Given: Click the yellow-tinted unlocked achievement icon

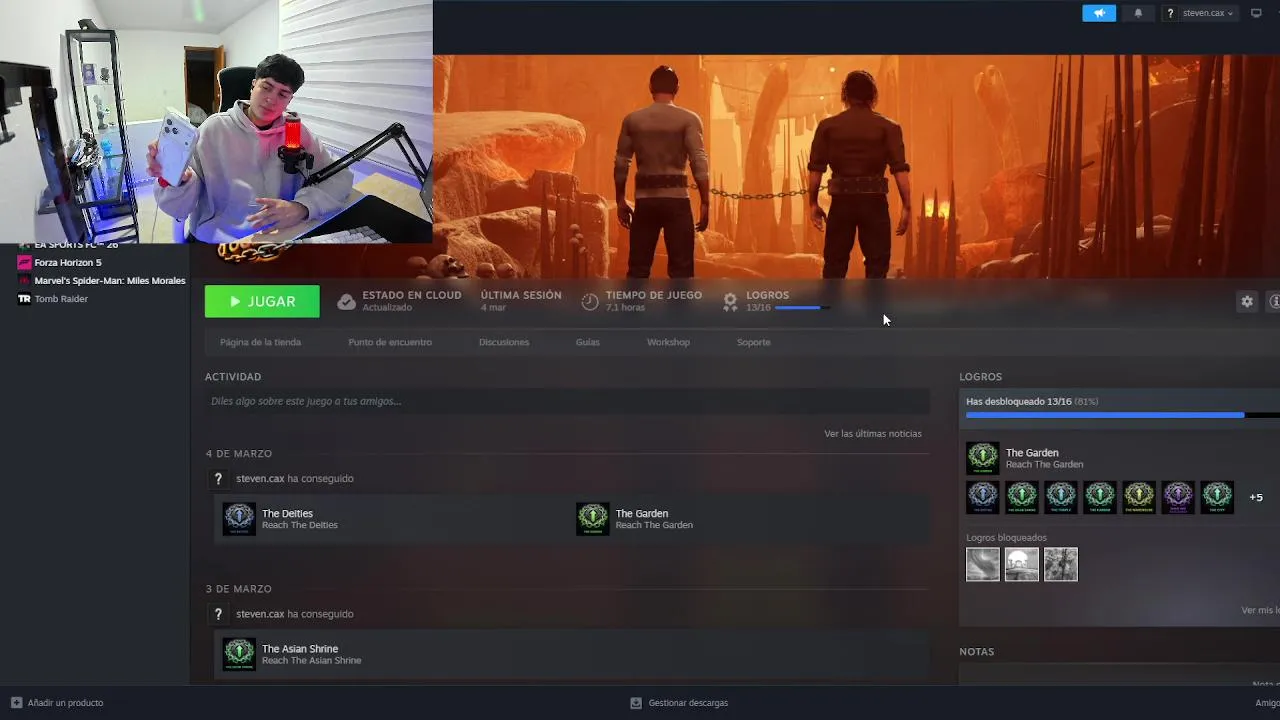Looking at the screenshot, I should tap(1139, 497).
